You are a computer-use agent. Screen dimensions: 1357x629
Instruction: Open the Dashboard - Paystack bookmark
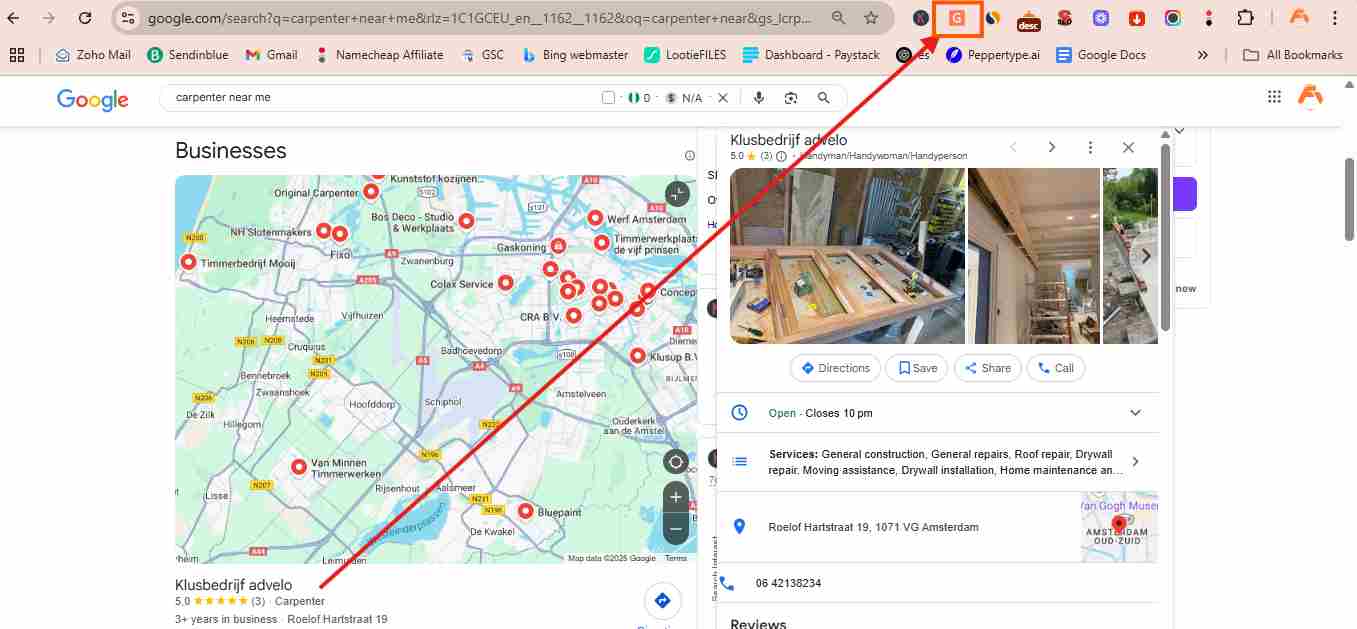pyautogui.click(x=811, y=55)
